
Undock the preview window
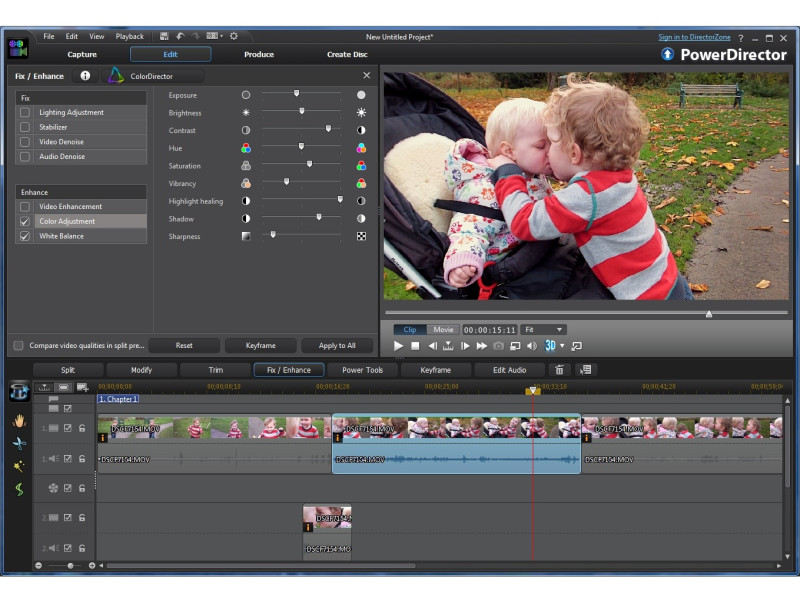coord(577,346)
